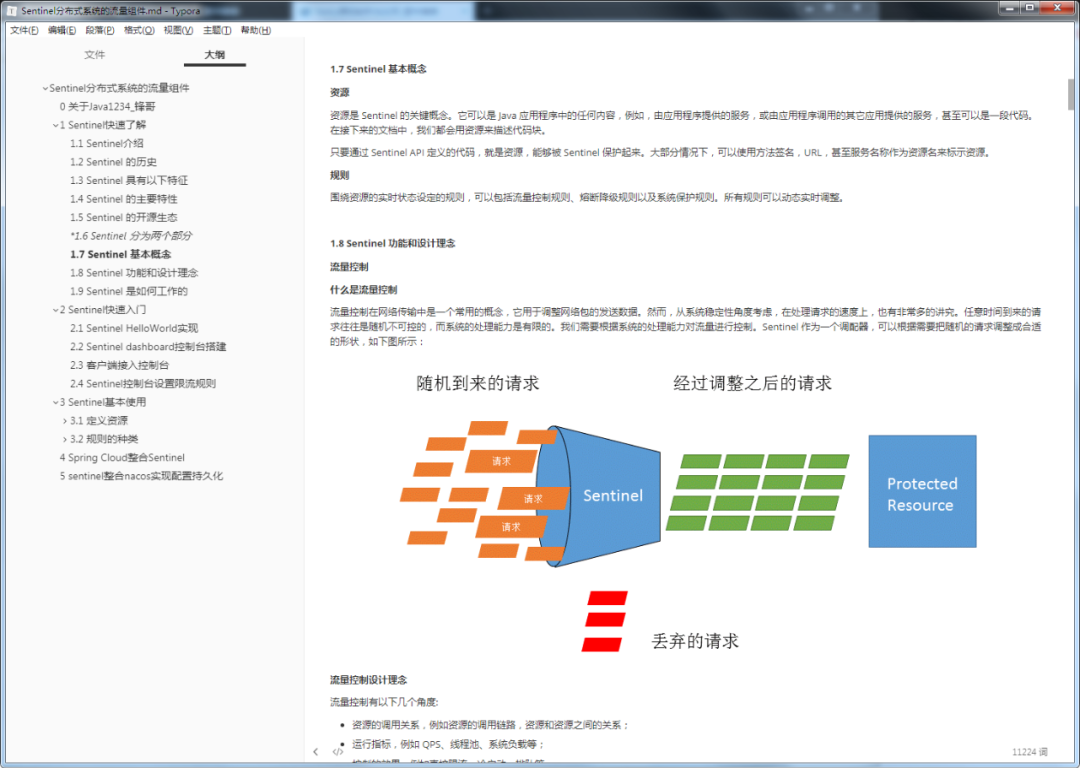Screen dimensions: 1080x768
Task: Click the 1.8 Sentinel 功能和设计理念 document heading
Action: (393, 243)
